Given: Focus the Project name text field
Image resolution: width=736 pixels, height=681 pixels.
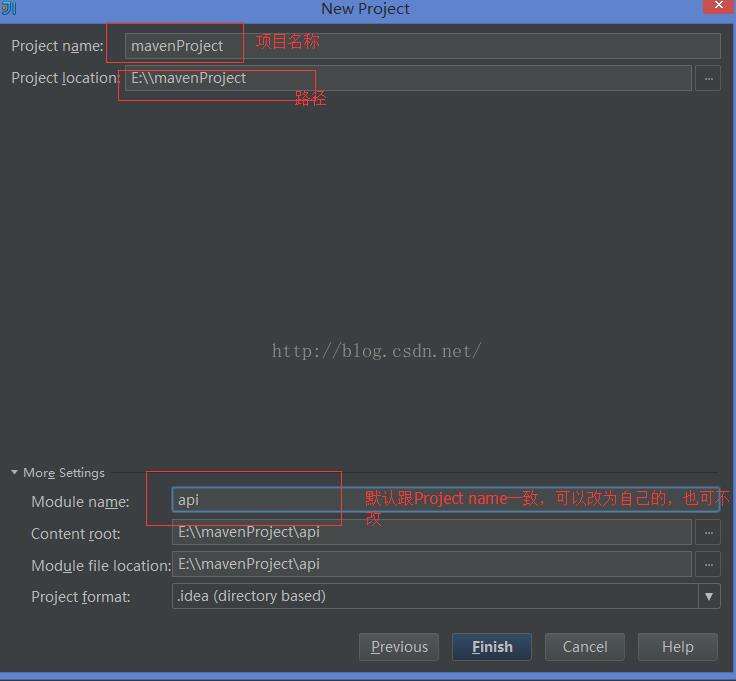Looking at the screenshot, I should click(x=420, y=46).
